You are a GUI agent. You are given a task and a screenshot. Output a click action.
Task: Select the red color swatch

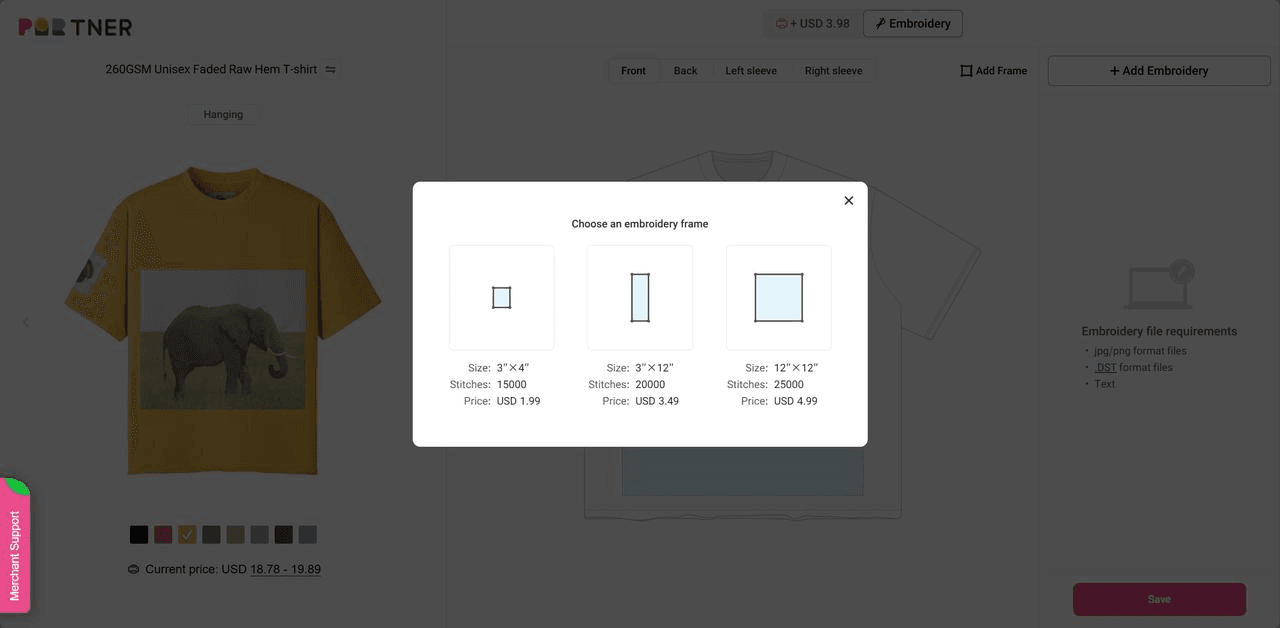pyautogui.click(x=163, y=535)
